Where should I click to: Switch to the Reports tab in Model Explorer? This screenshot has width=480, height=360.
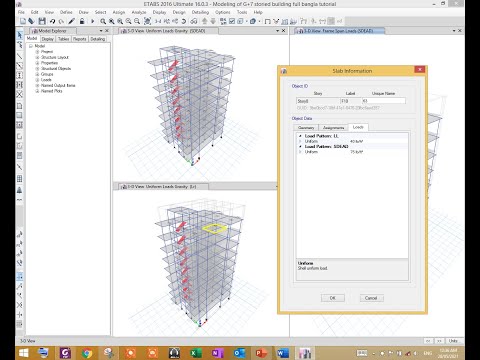(x=80, y=39)
